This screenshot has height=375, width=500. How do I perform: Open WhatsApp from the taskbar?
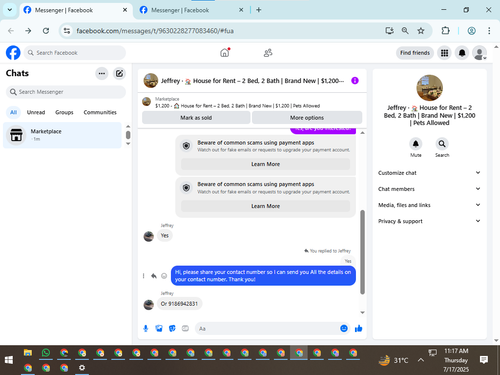46,353
